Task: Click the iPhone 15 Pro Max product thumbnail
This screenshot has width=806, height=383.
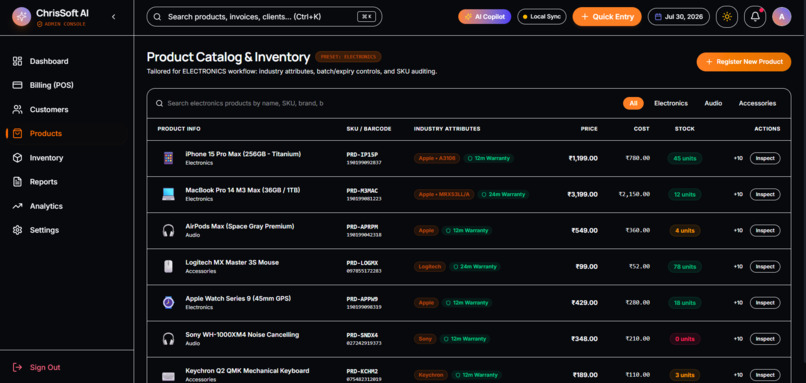Action: (168, 158)
